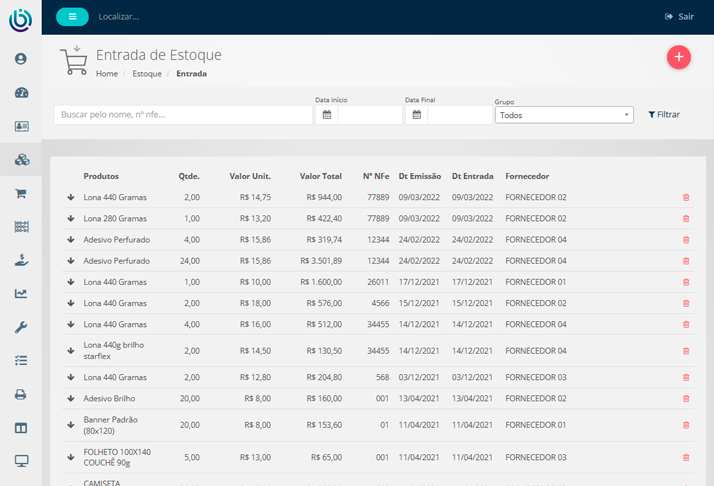Image resolution: width=714 pixels, height=486 pixels.
Task: Delete the Lona 280 Gramas entry
Action: (685, 218)
